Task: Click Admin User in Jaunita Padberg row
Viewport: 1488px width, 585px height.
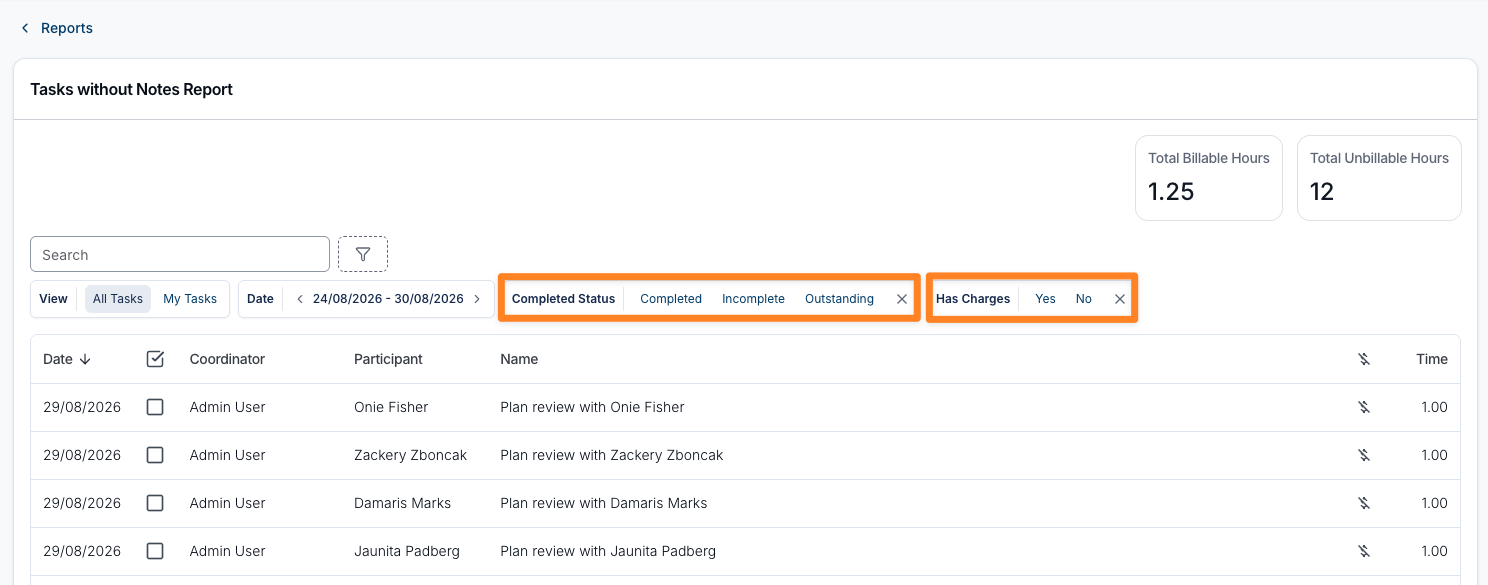Action: click(x=227, y=551)
